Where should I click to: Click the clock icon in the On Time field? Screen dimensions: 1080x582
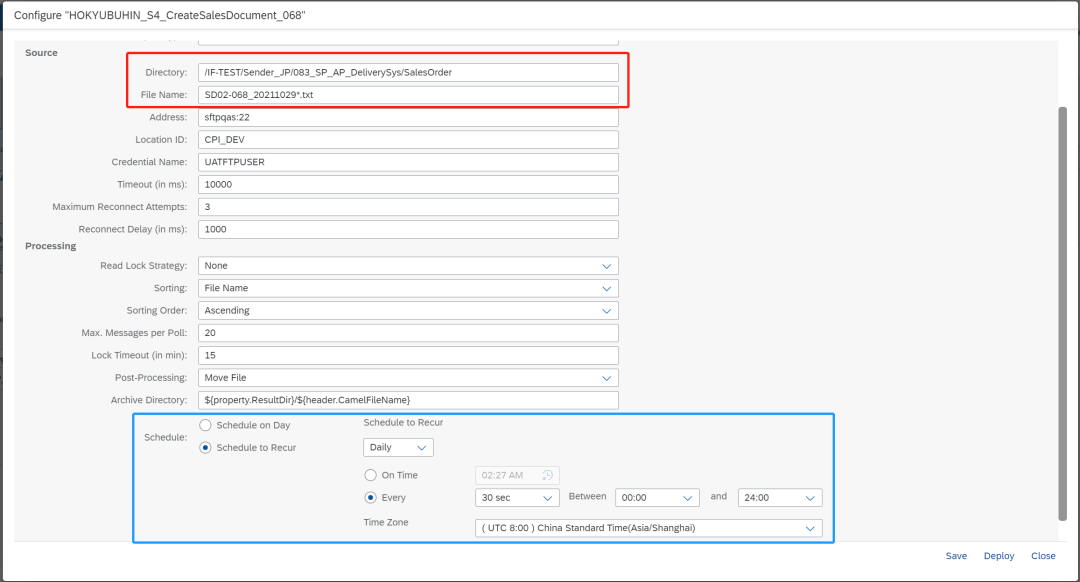tap(548, 475)
